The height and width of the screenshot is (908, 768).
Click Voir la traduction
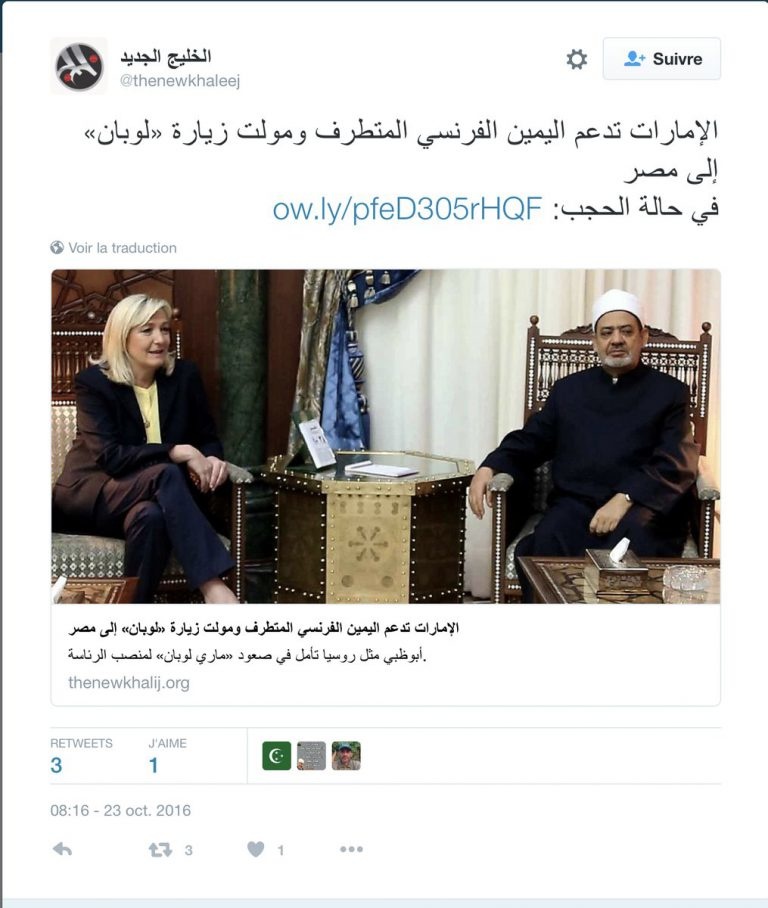(122, 248)
